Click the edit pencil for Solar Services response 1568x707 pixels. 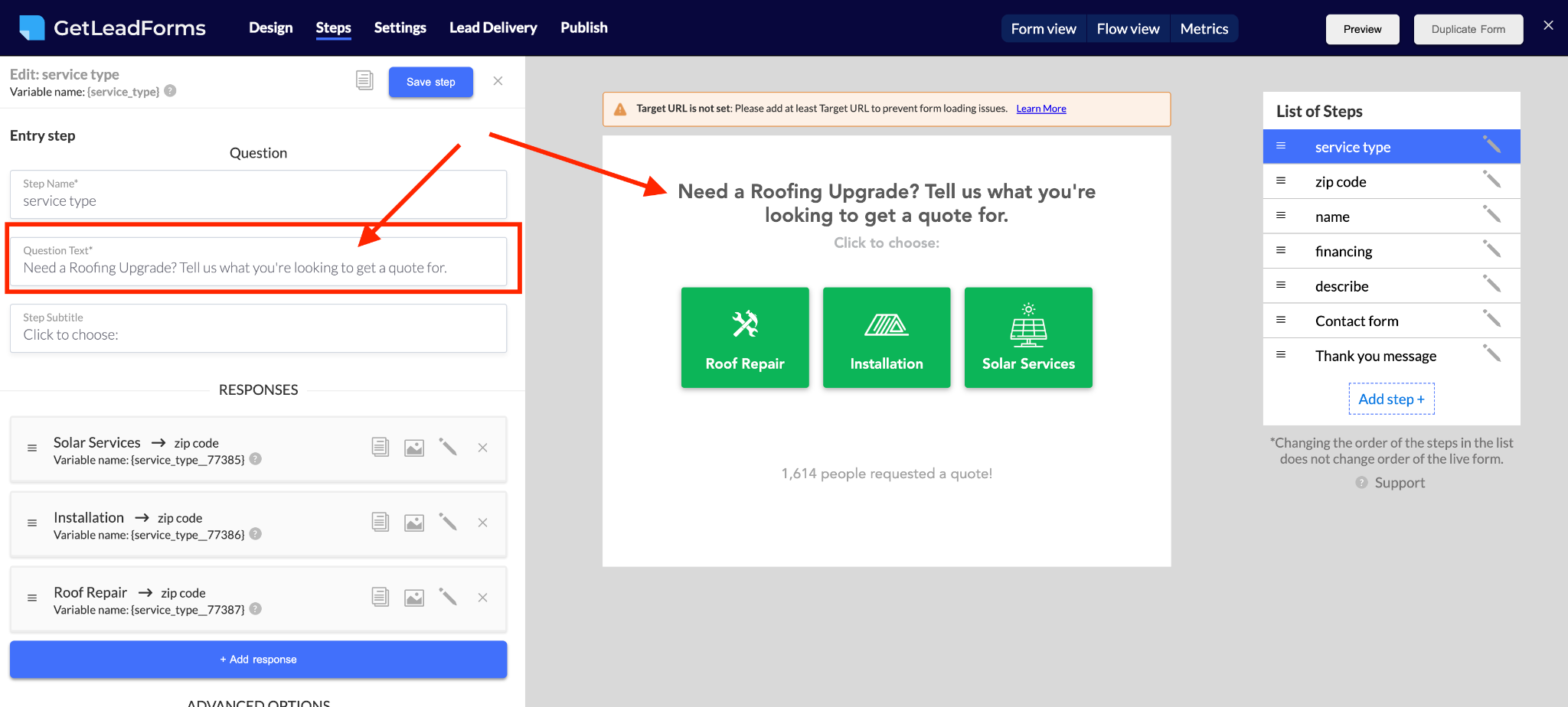click(x=448, y=448)
